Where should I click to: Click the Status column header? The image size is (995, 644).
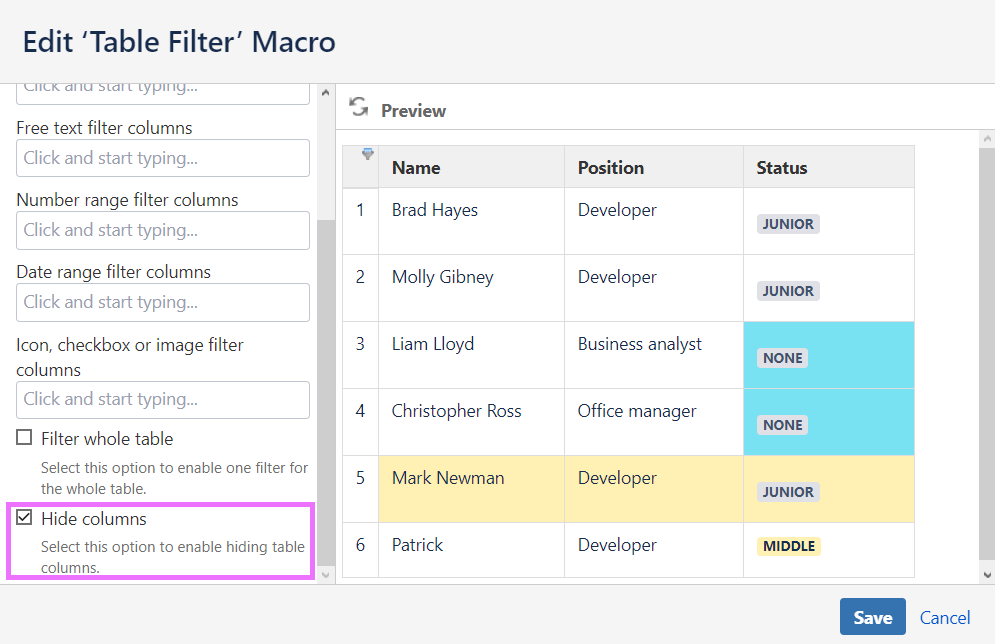(x=782, y=168)
